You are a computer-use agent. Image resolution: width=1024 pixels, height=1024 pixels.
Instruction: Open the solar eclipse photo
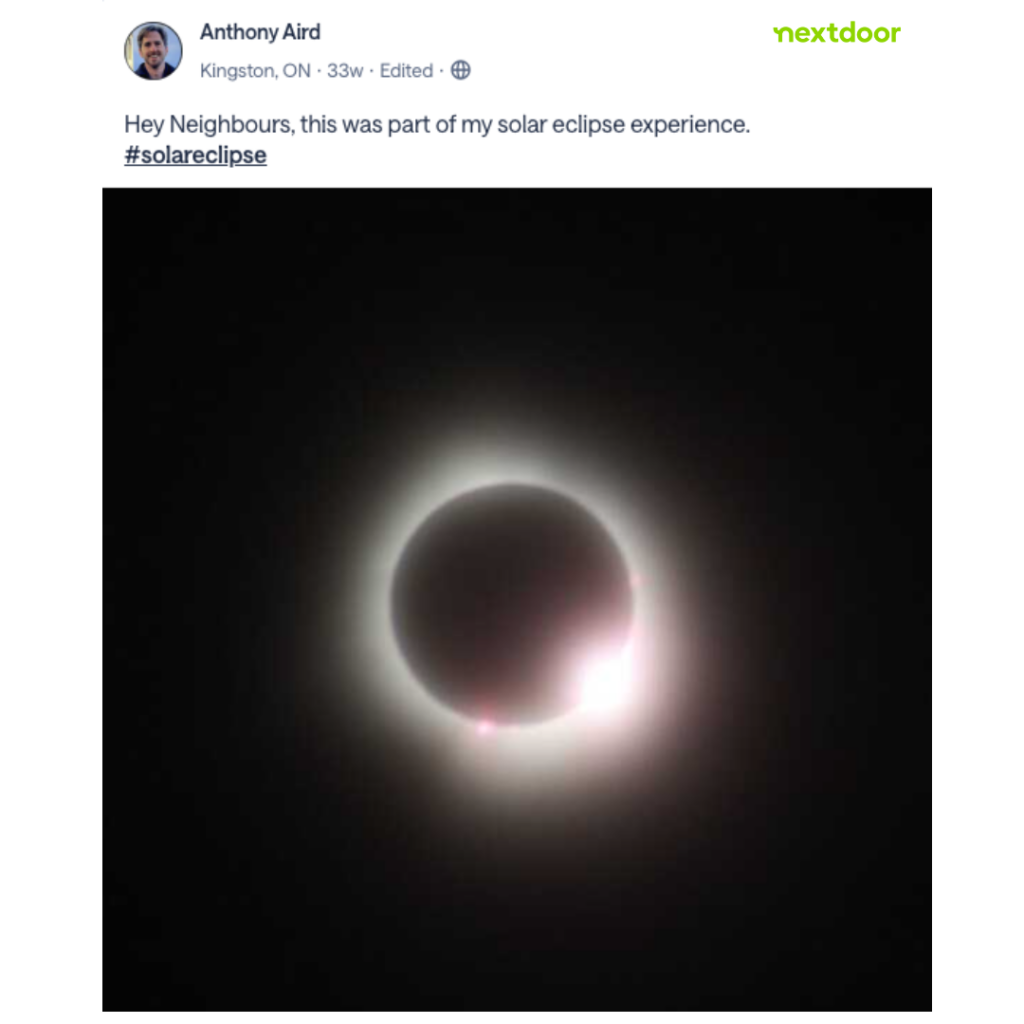tap(517, 600)
